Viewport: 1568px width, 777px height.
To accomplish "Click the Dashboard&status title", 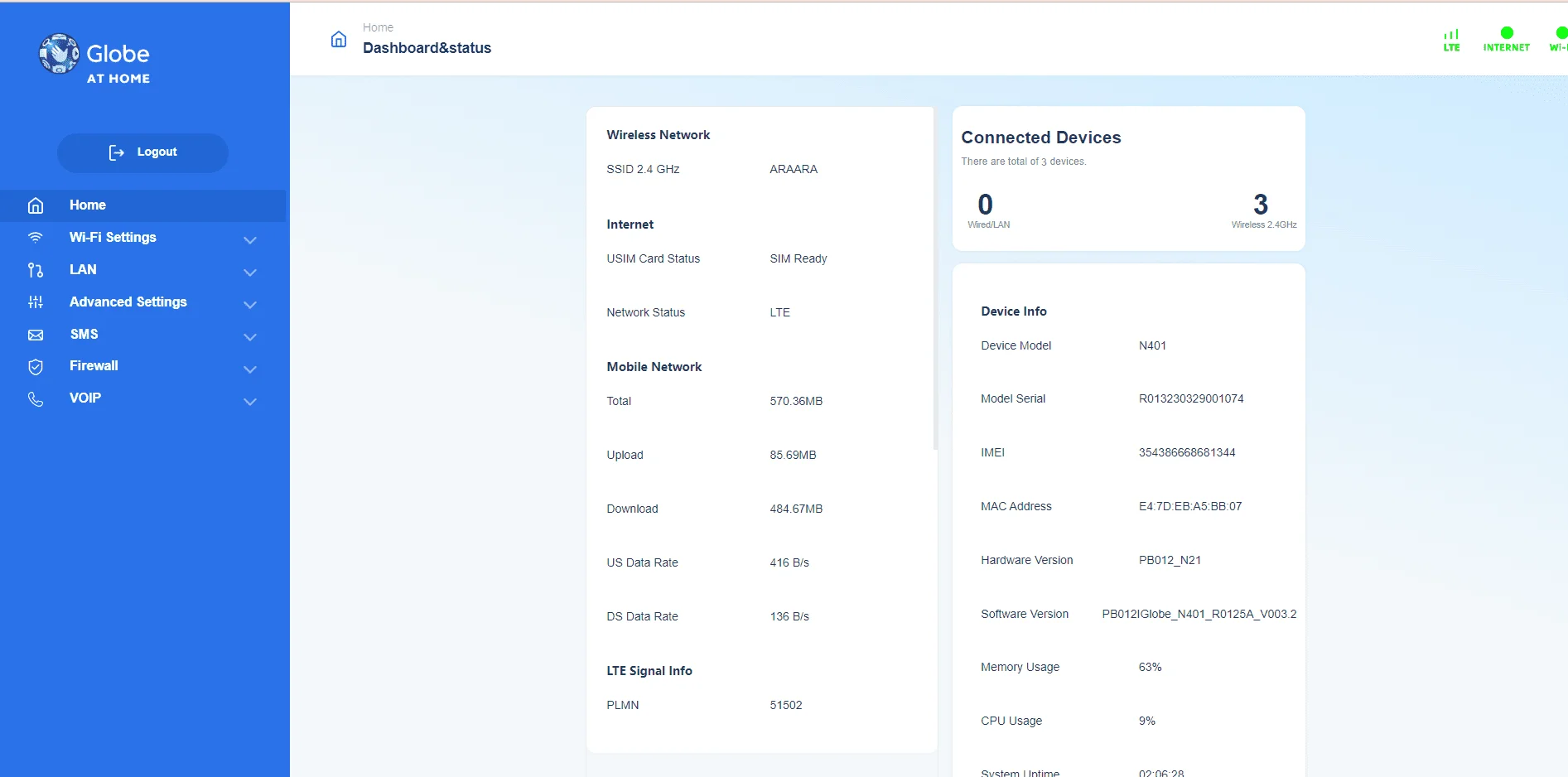I will [427, 48].
